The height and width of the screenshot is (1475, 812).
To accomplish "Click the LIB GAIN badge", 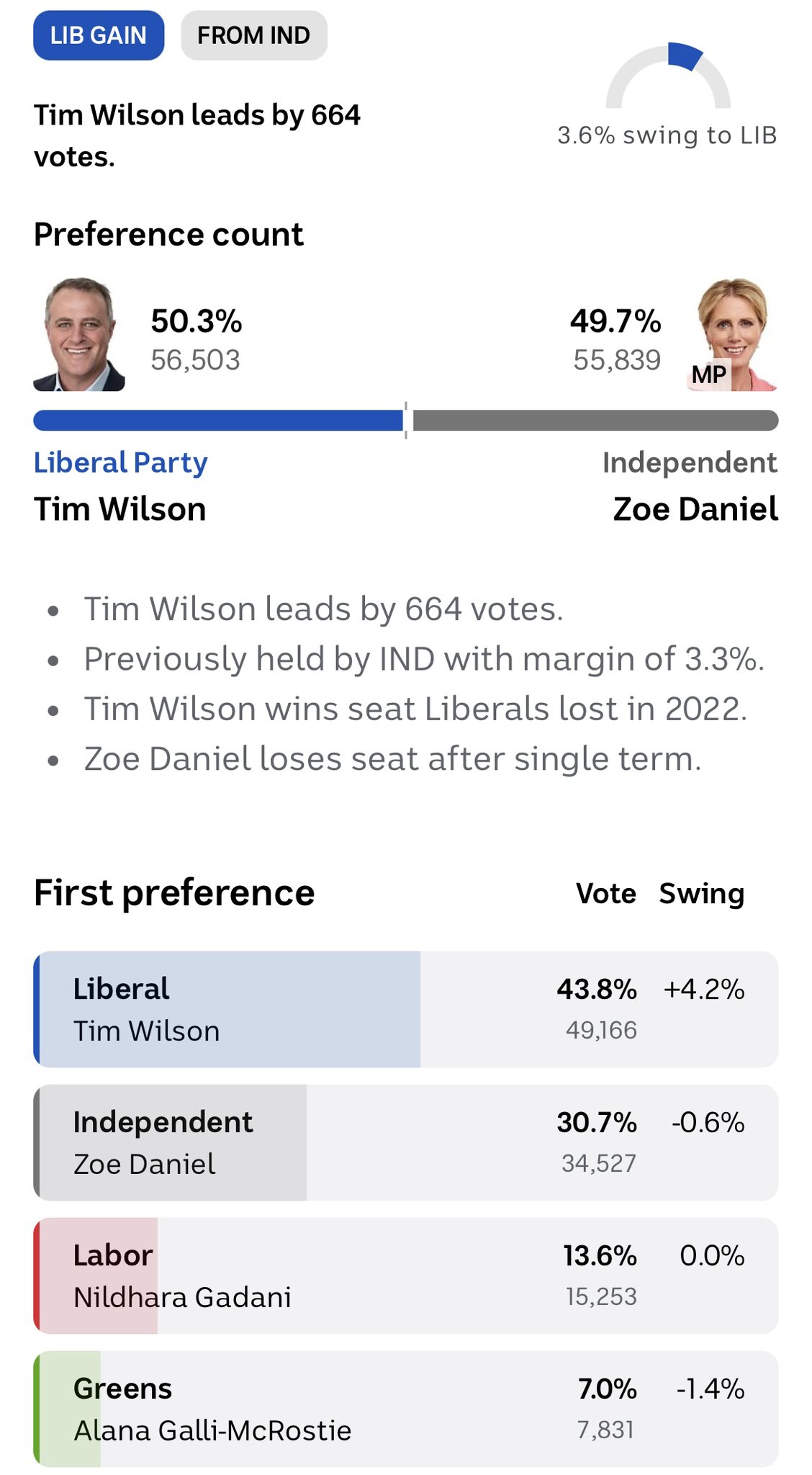I will point(99,35).
